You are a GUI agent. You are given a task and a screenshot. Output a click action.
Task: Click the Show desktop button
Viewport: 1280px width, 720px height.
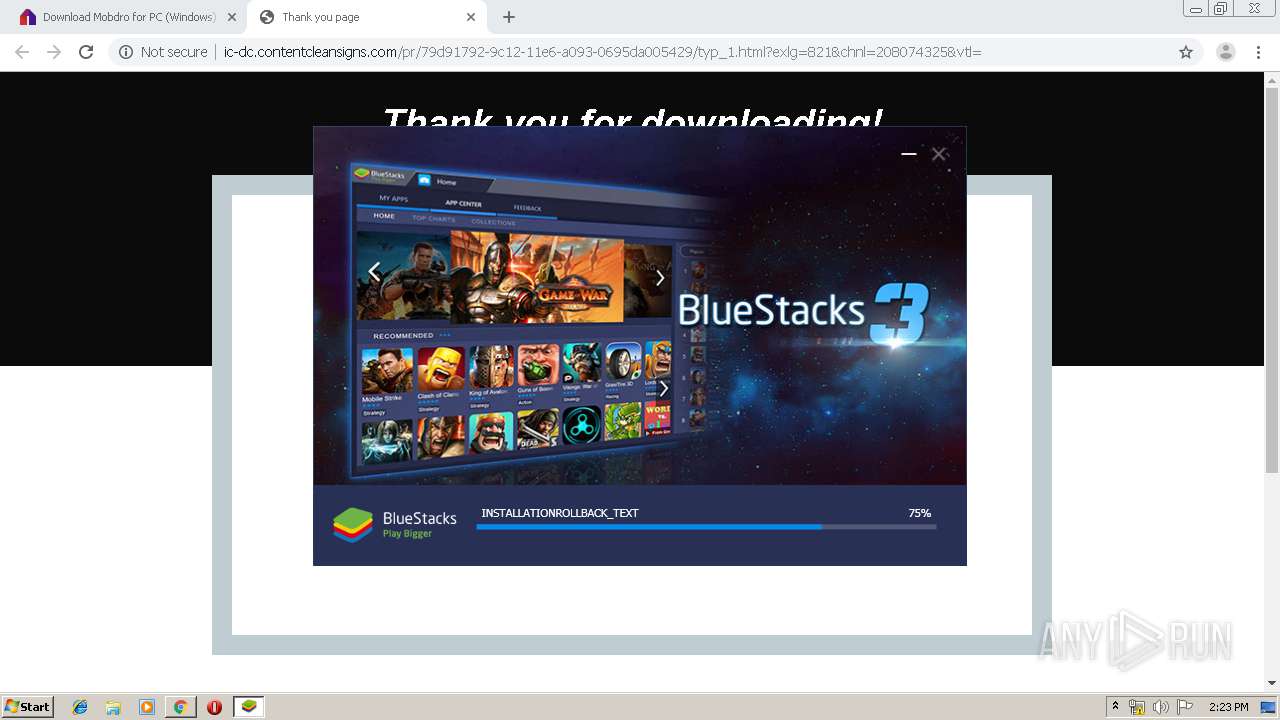[x=1269, y=707]
